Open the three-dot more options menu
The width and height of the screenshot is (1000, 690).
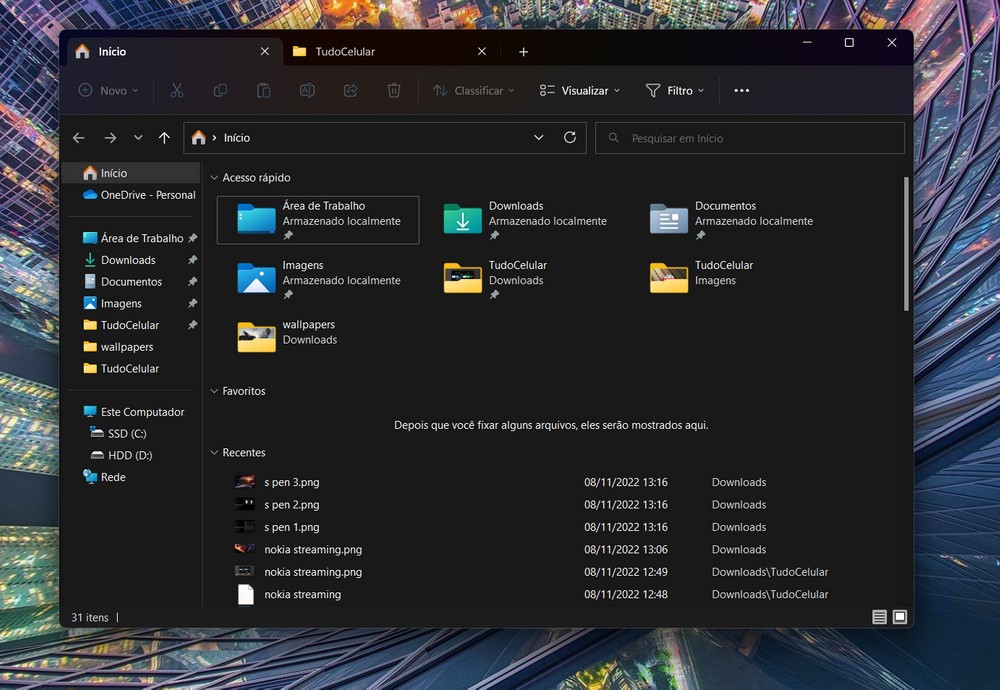(x=741, y=91)
